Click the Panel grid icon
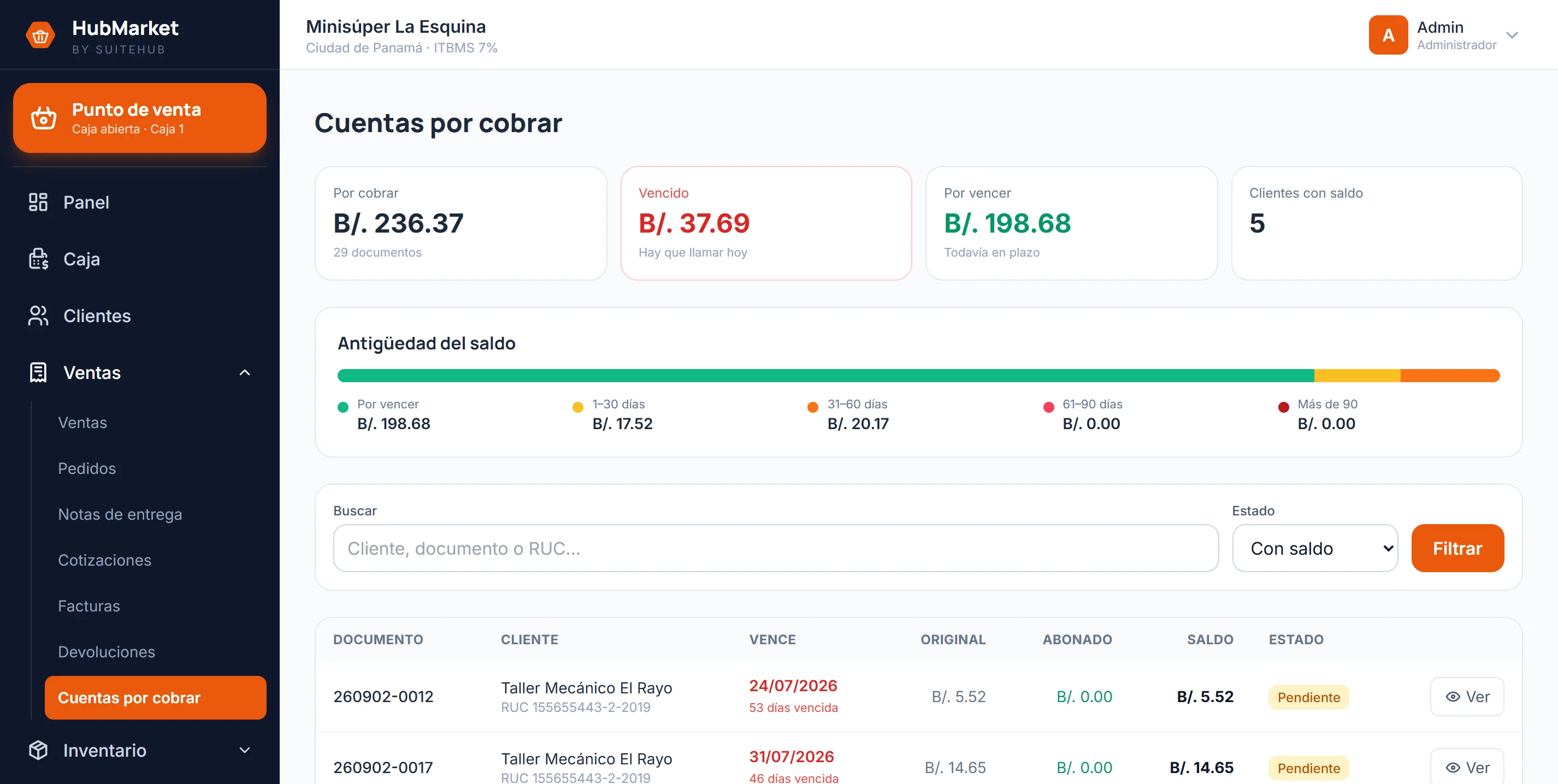 coord(38,202)
